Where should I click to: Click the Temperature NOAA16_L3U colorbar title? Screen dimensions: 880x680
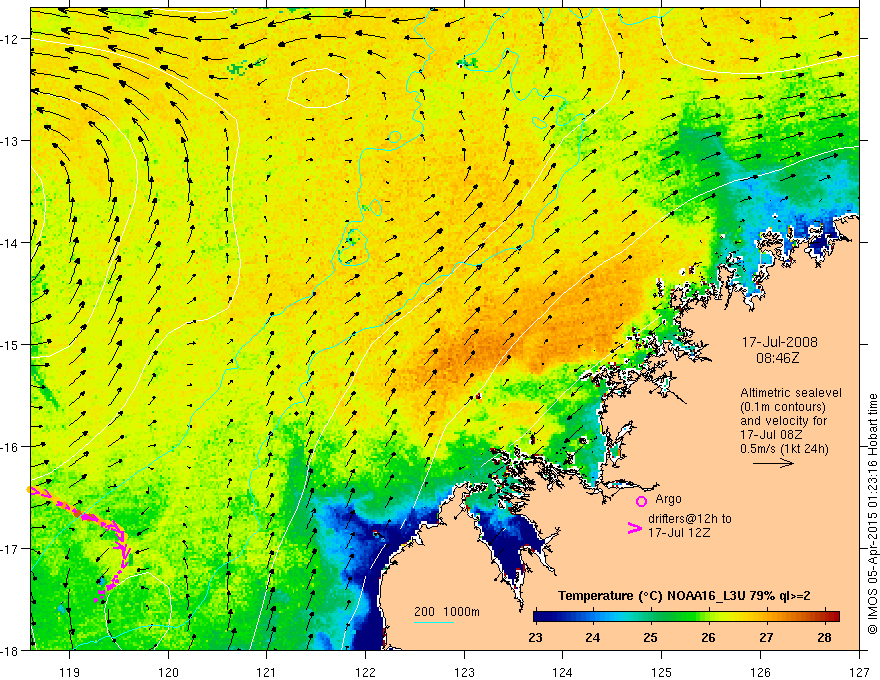tap(684, 596)
